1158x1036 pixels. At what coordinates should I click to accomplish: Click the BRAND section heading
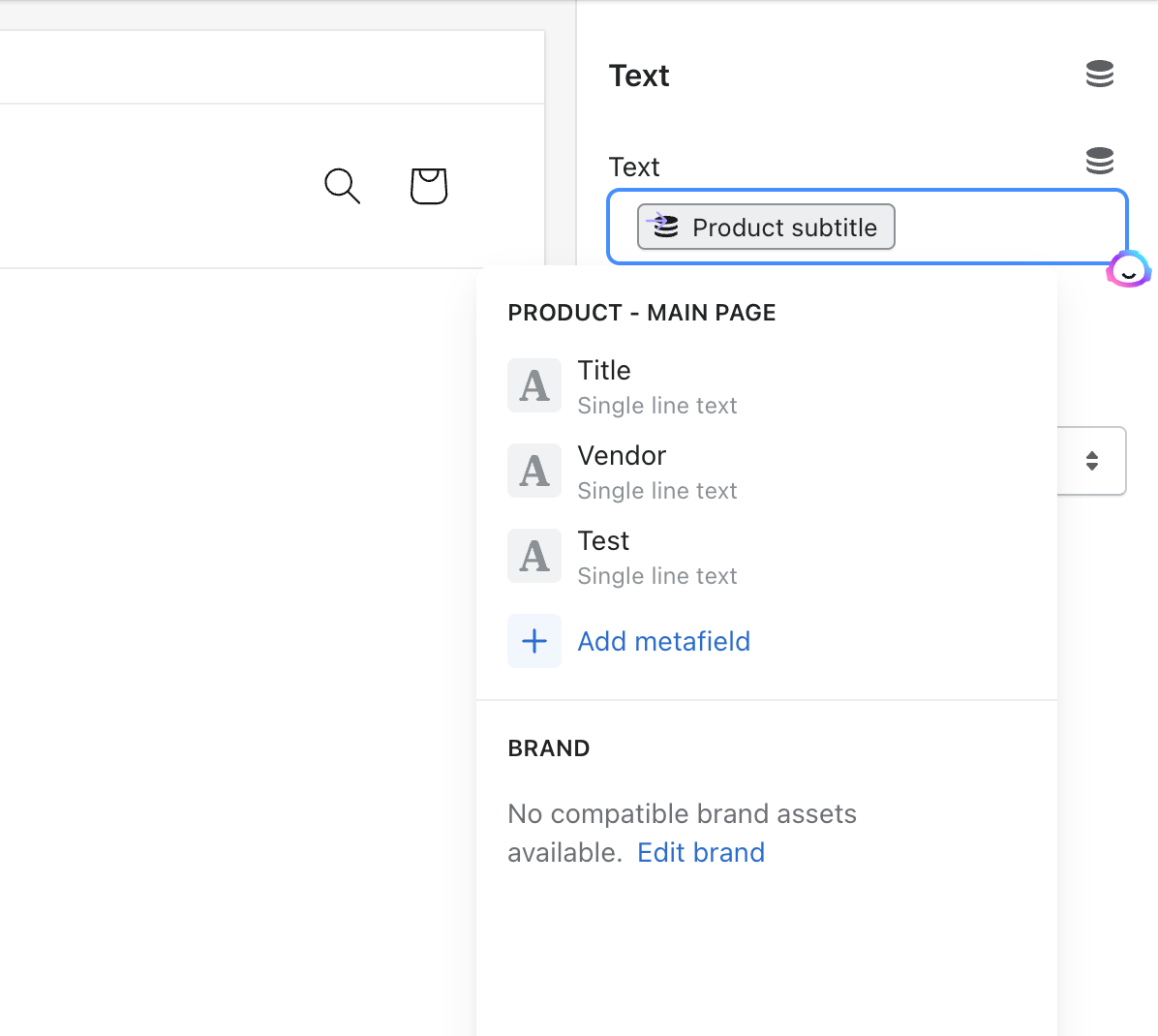[x=548, y=747]
